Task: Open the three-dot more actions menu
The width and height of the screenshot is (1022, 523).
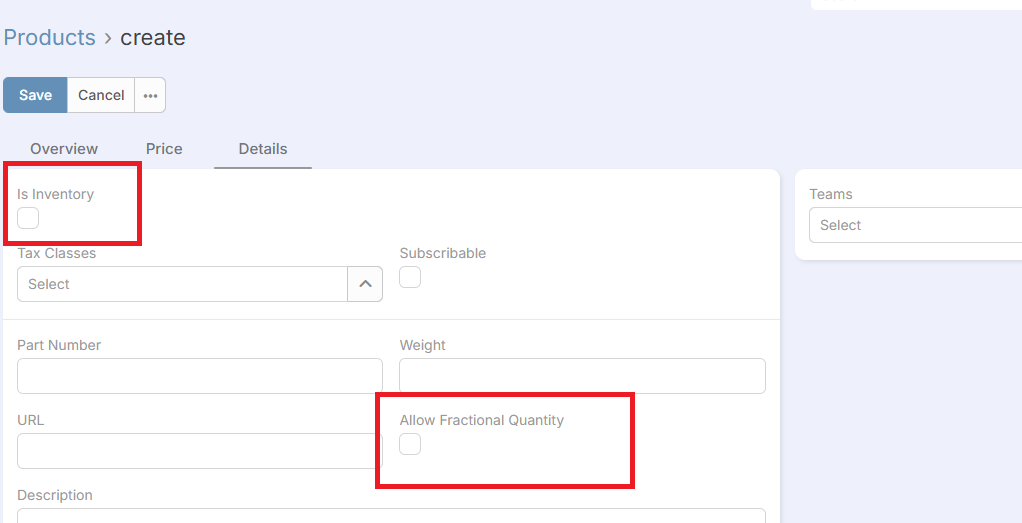Action: click(x=150, y=95)
